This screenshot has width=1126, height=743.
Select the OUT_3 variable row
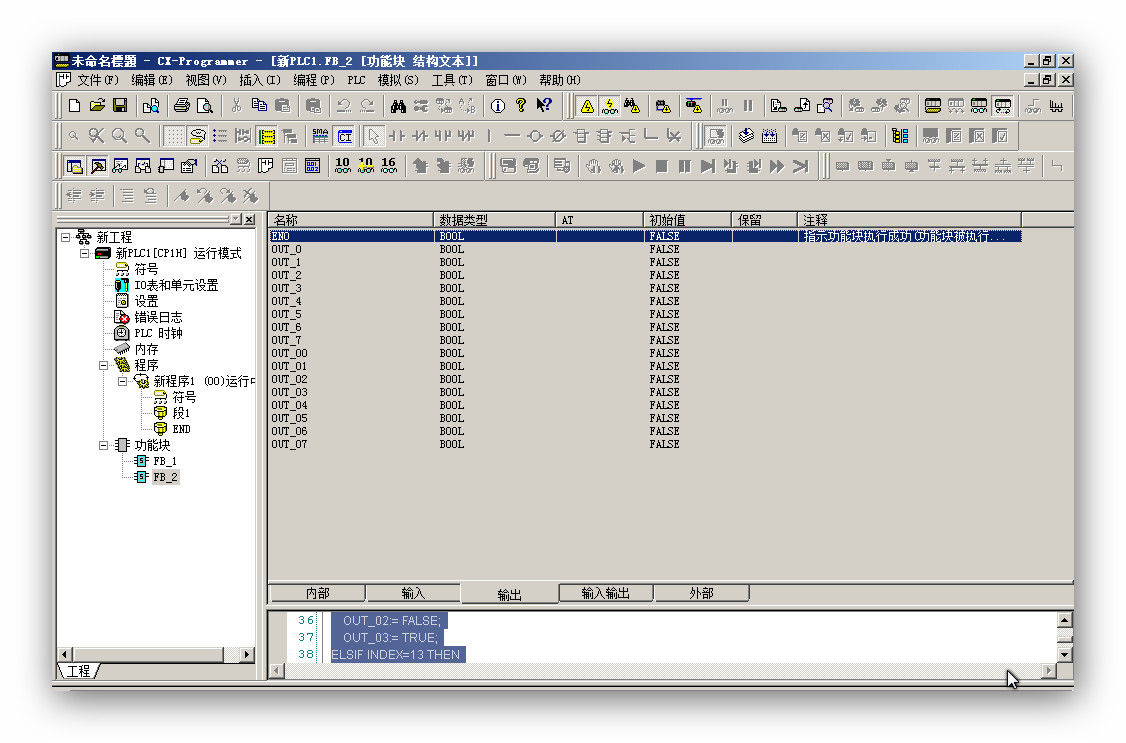[x=287, y=288]
